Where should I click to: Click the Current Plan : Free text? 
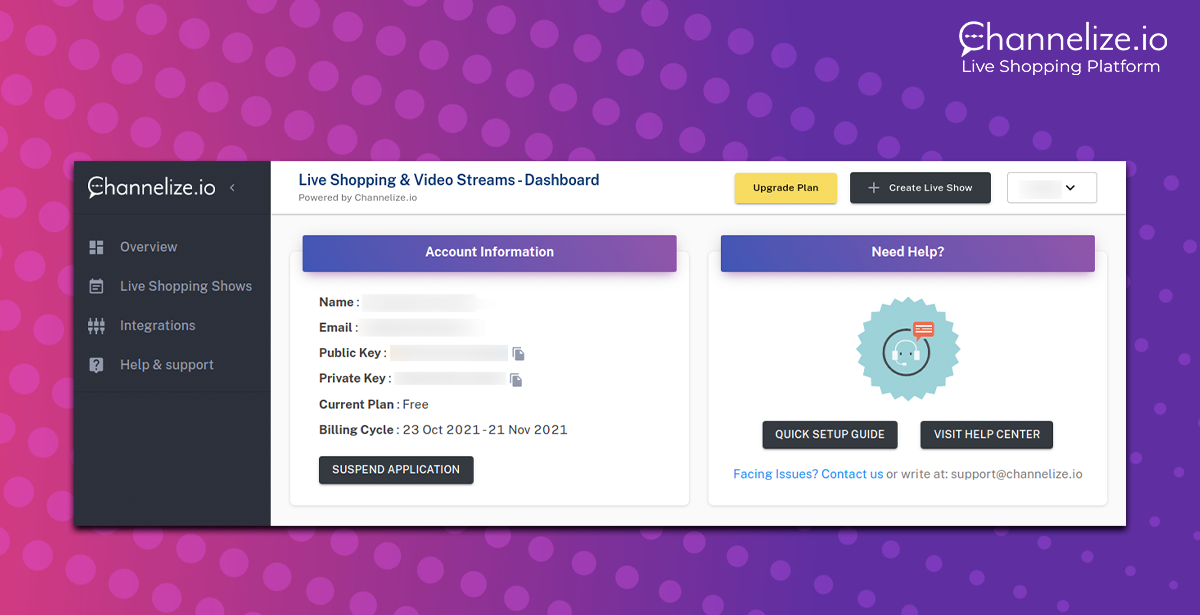[x=374, y=405]
